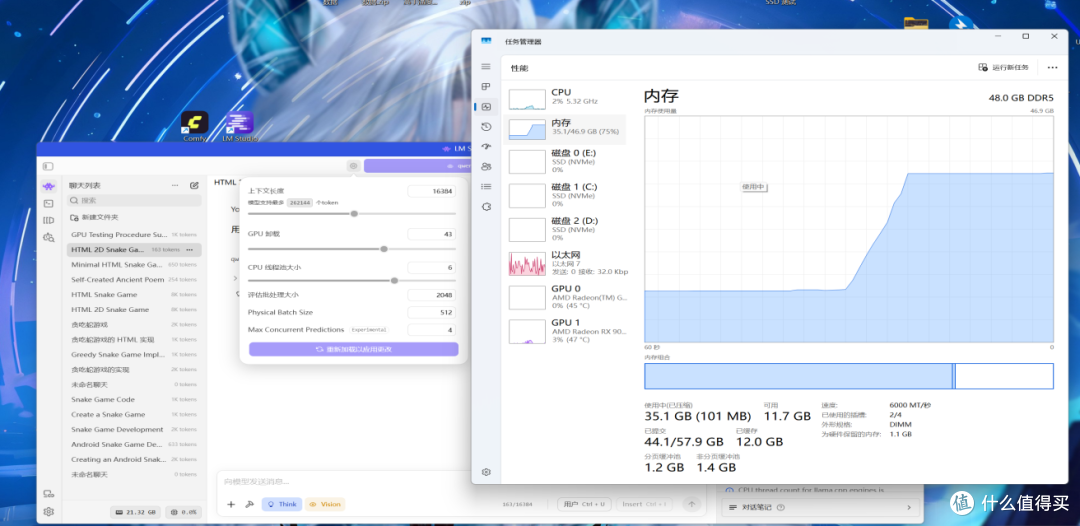Screen dimensions: 1080x526
Task: Expand the collapsed chevron in chat message
Action: 235,278
